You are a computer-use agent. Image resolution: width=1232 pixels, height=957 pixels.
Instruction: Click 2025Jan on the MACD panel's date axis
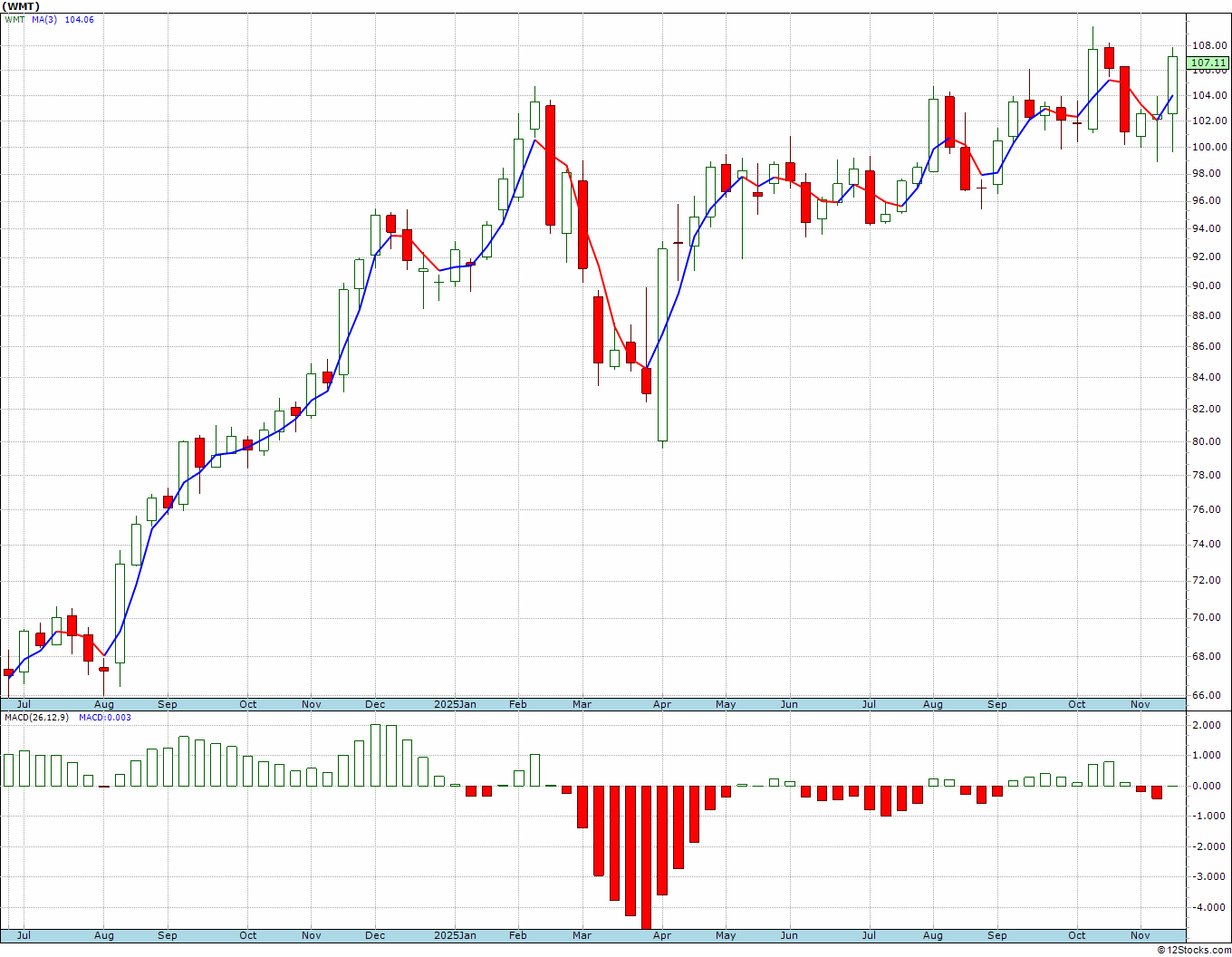click(x=455, y=935)
